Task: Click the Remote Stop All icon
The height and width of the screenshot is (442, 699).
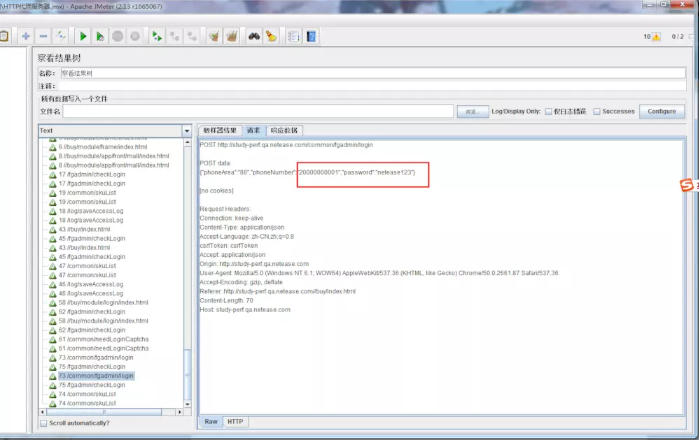Action: coord(174,36)
